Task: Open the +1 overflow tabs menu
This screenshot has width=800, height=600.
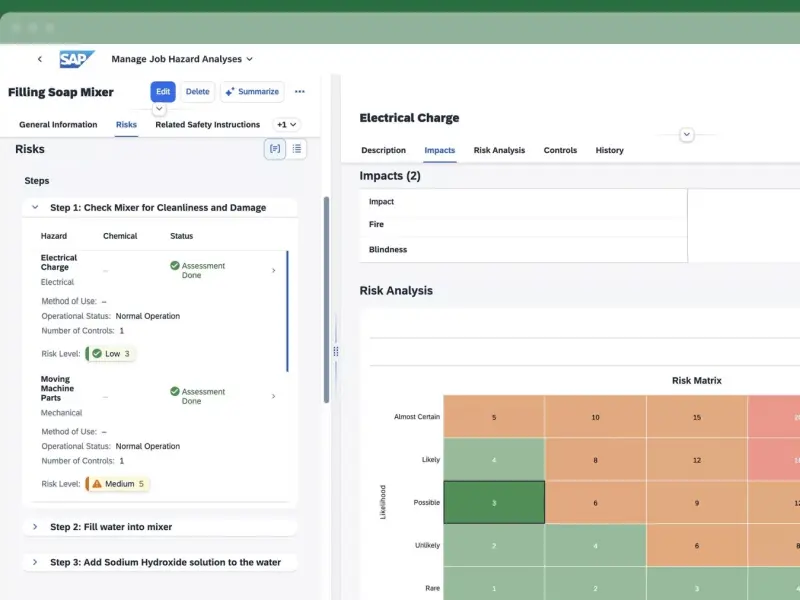Action: click(x=286, y=125)
